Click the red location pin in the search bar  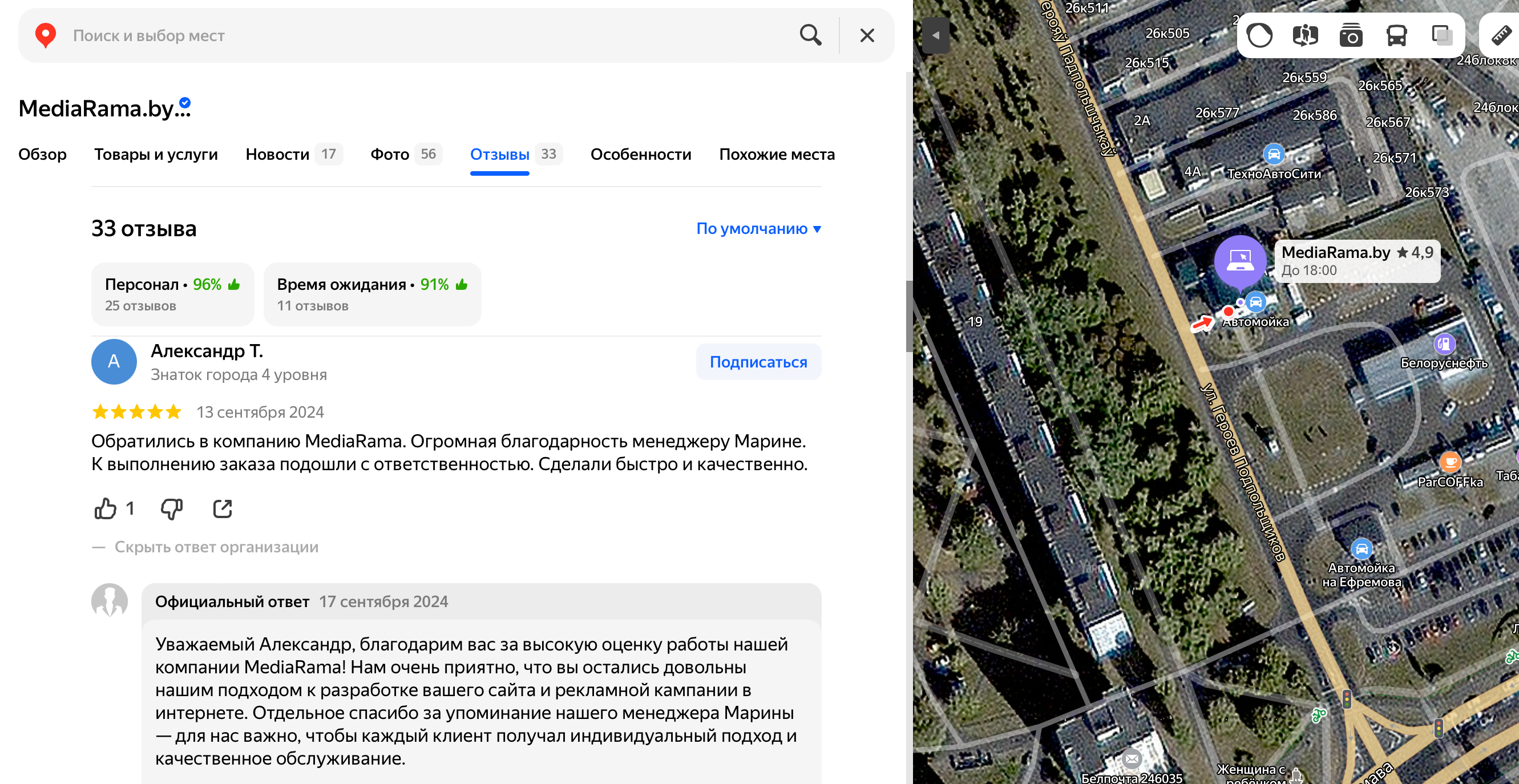(46, 35)
